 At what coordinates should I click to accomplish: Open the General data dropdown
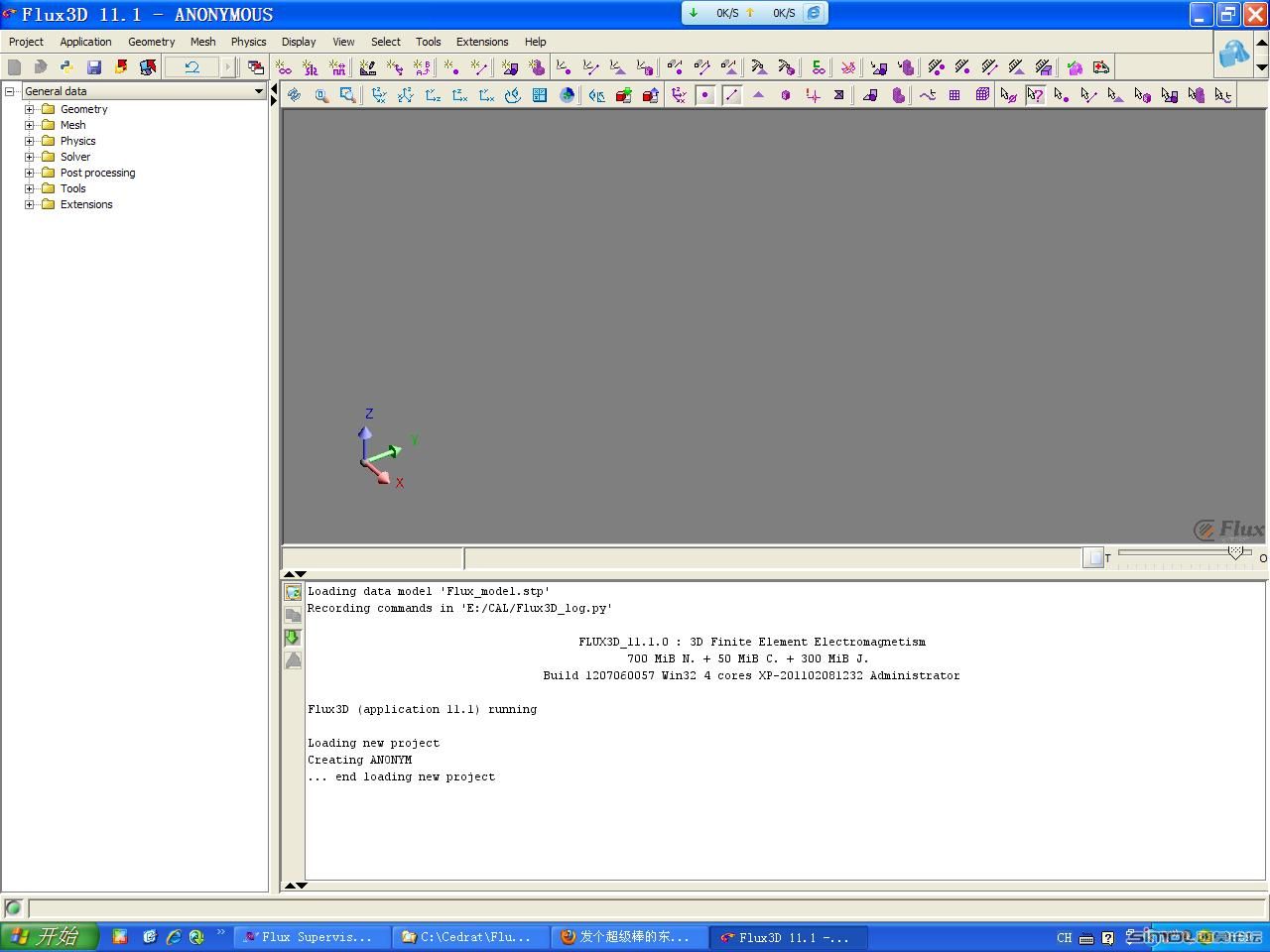pyautogui.click(x=259, y=91)
